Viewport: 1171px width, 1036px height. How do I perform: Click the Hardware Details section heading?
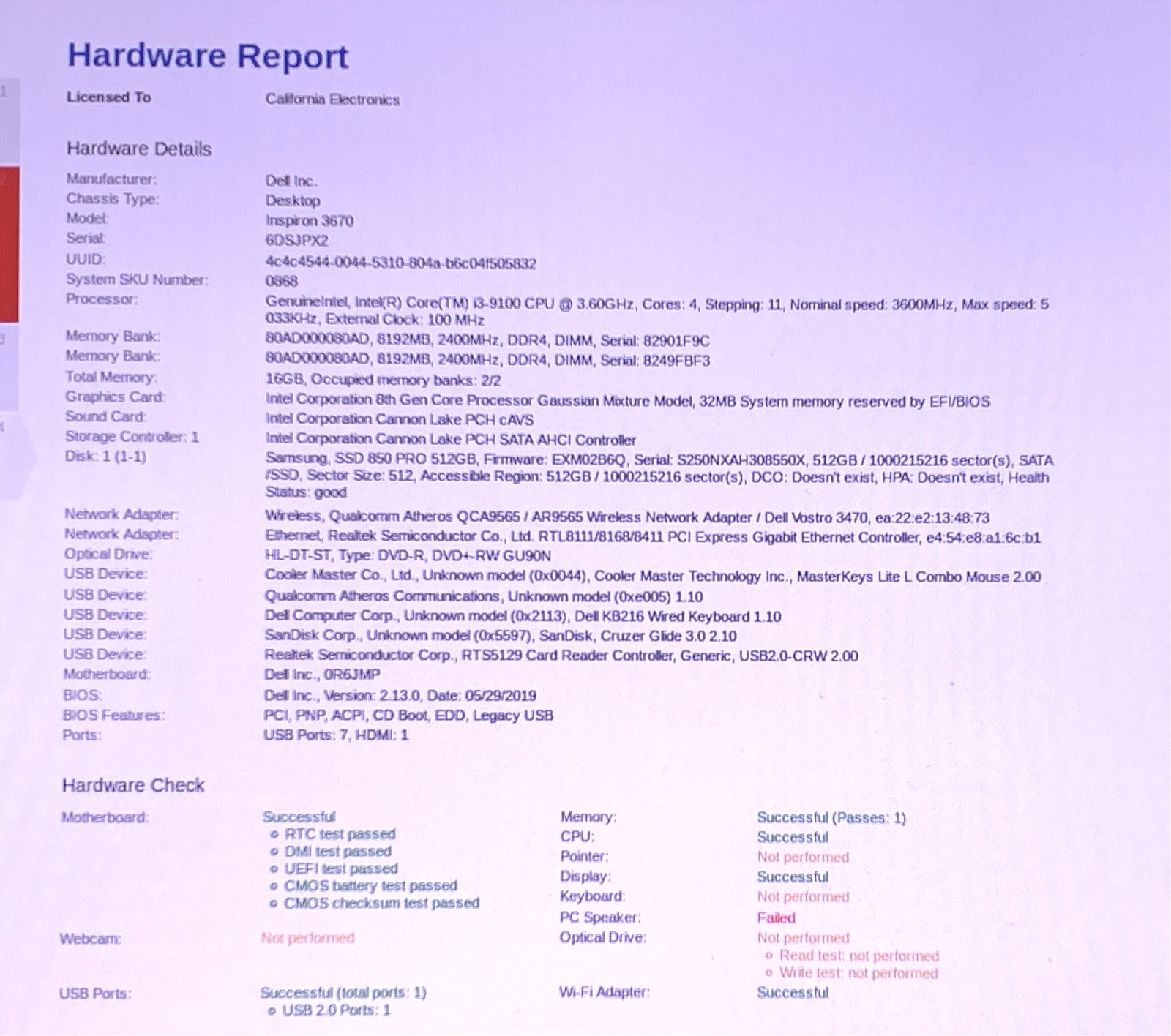(x=139, y=149)
